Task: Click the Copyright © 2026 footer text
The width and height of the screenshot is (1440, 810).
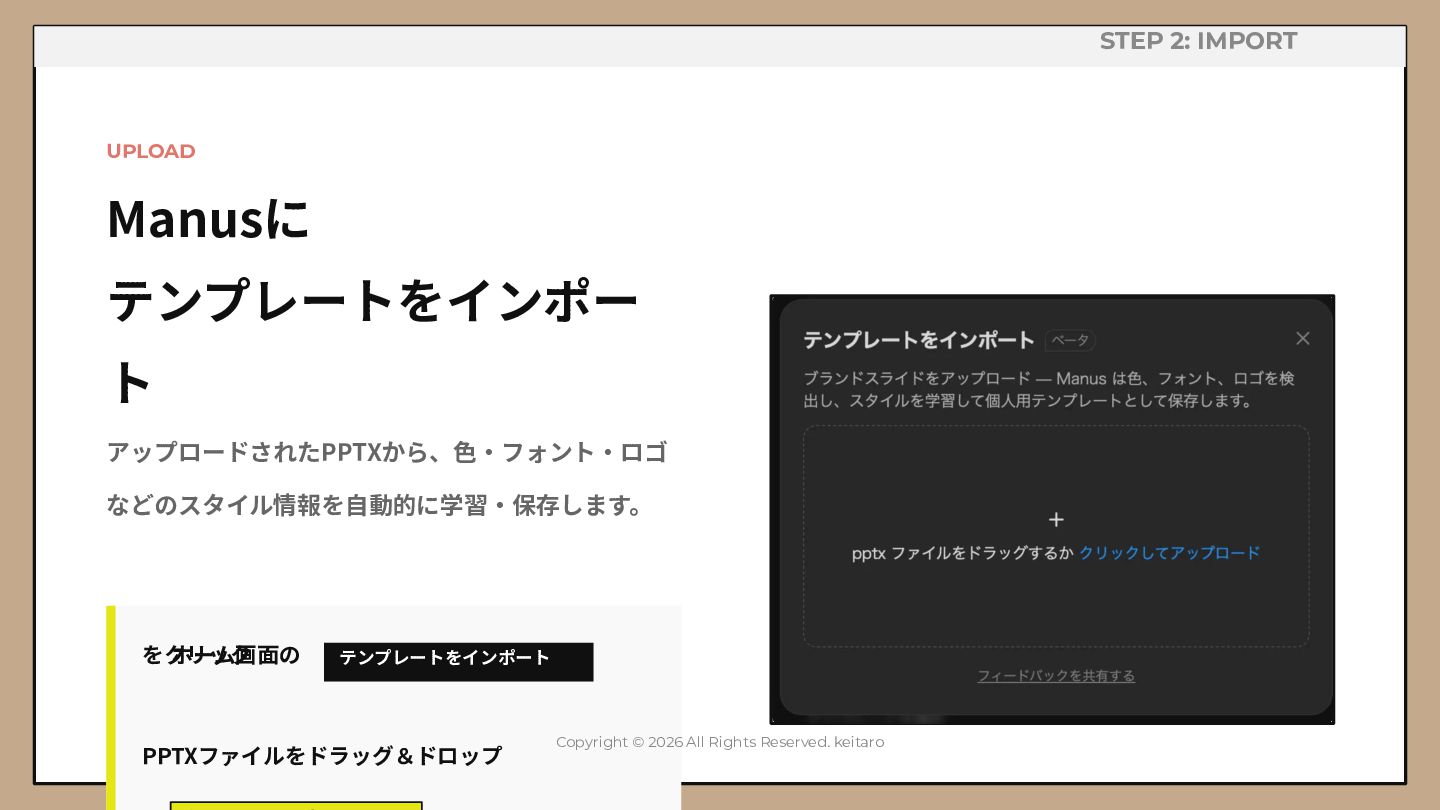Action: pos(720,742)
